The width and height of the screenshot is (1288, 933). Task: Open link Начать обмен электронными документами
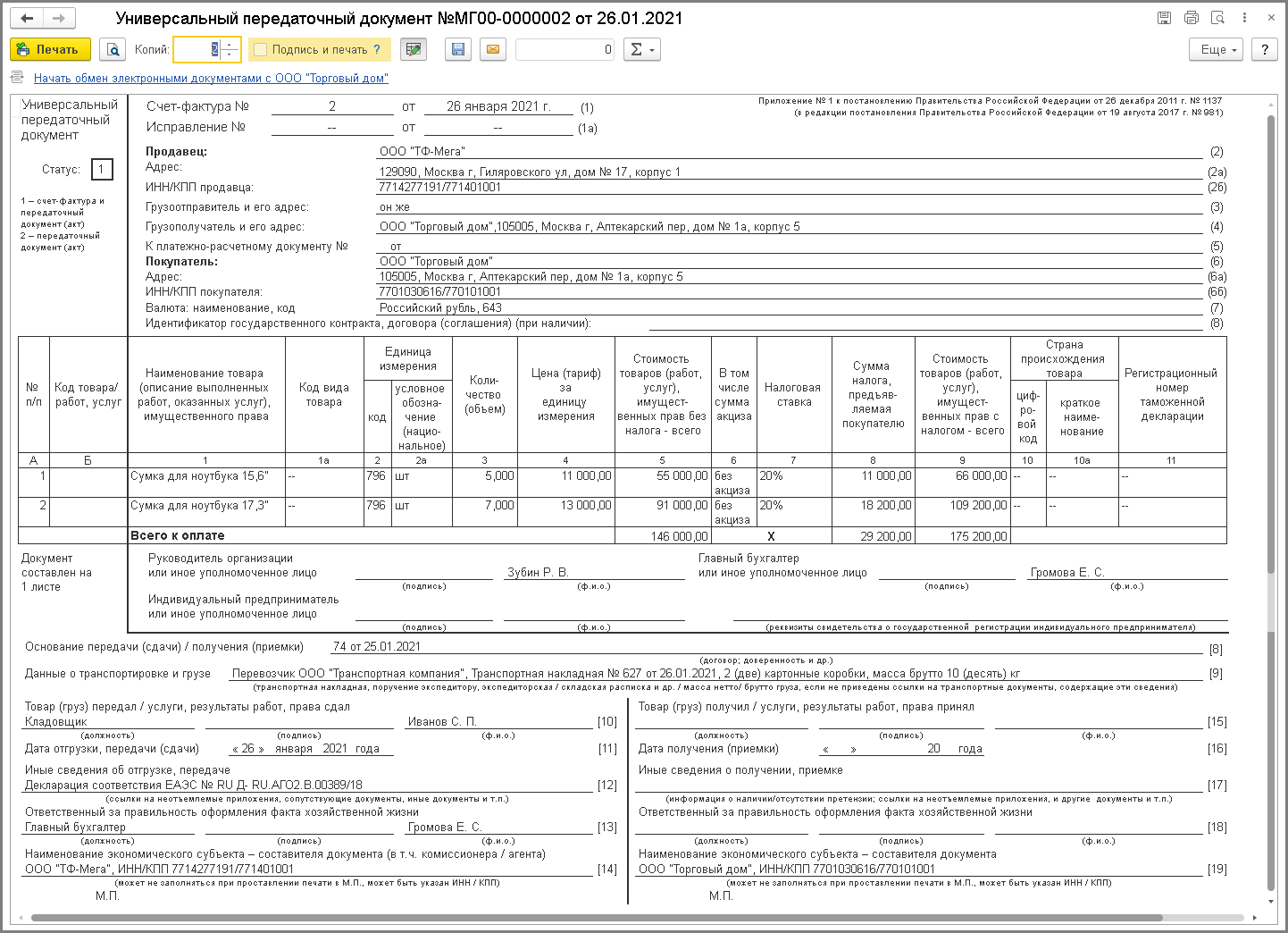pos(211,79)
